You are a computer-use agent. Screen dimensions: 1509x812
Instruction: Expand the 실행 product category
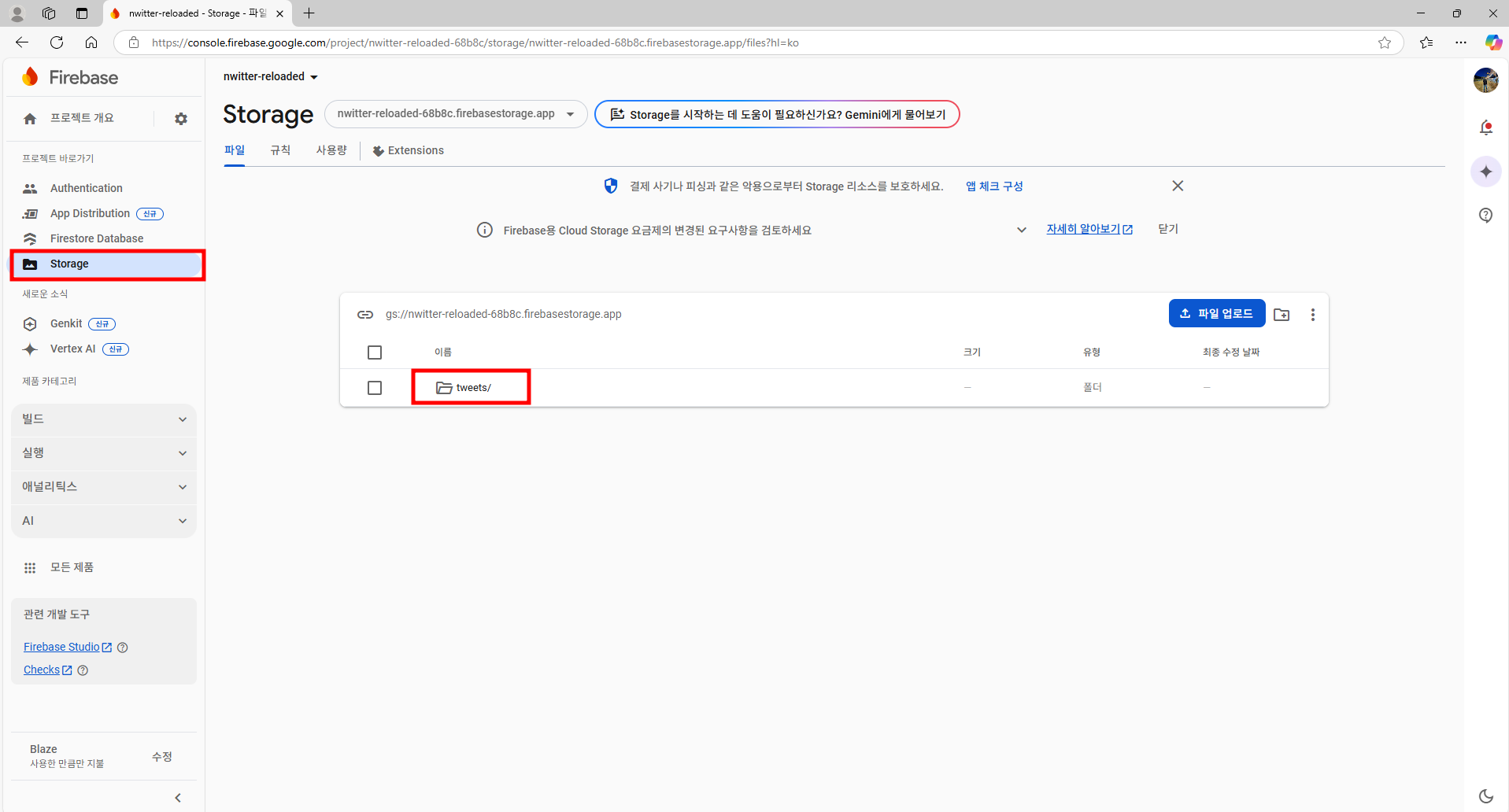pyautogui.click(x=104, y=453)
